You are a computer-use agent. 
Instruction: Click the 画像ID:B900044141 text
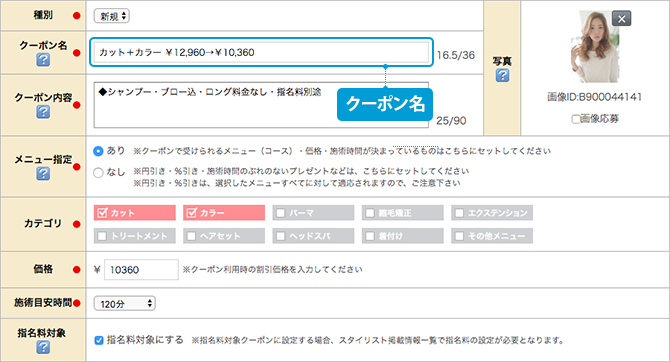tap(594, 97)
